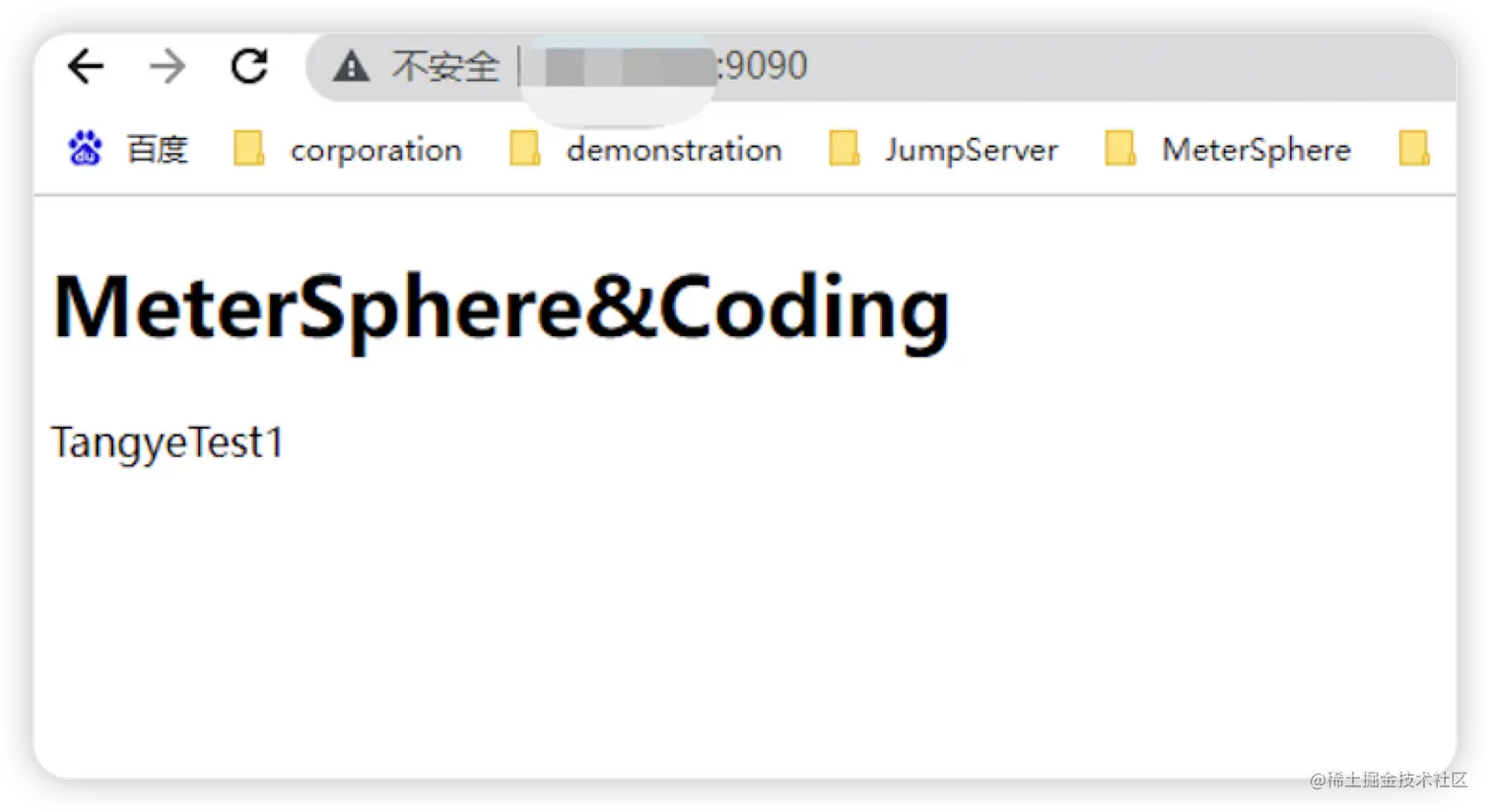The height and width of the screenshot is (812, 1490).
Task: Click the not-secure warning triangle icon
Action: (x=351, y=67)
